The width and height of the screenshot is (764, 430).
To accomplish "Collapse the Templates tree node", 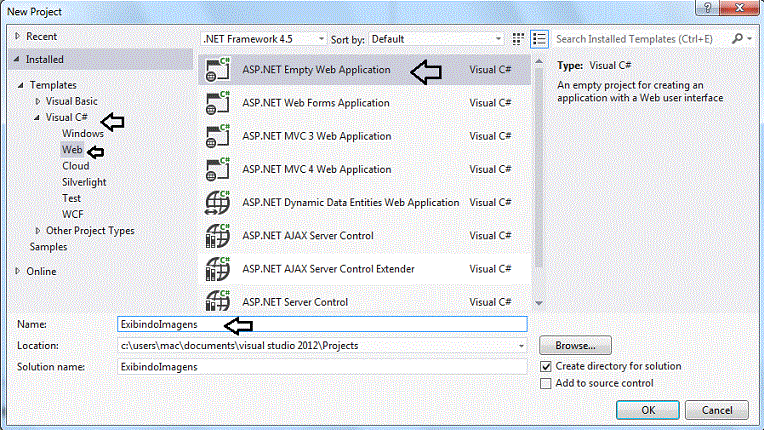I will coord(20,85).
